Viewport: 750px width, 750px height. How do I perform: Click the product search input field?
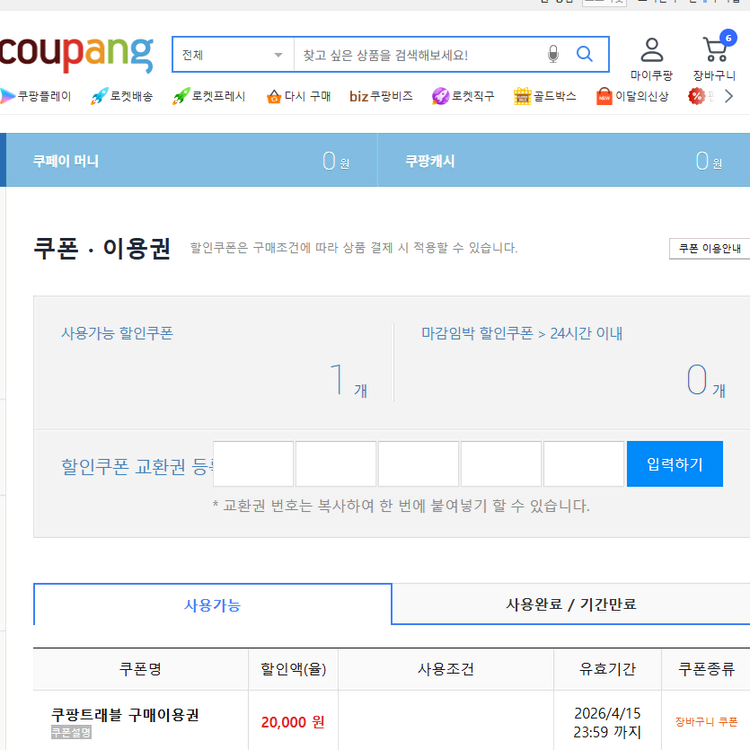pos(420,55)
